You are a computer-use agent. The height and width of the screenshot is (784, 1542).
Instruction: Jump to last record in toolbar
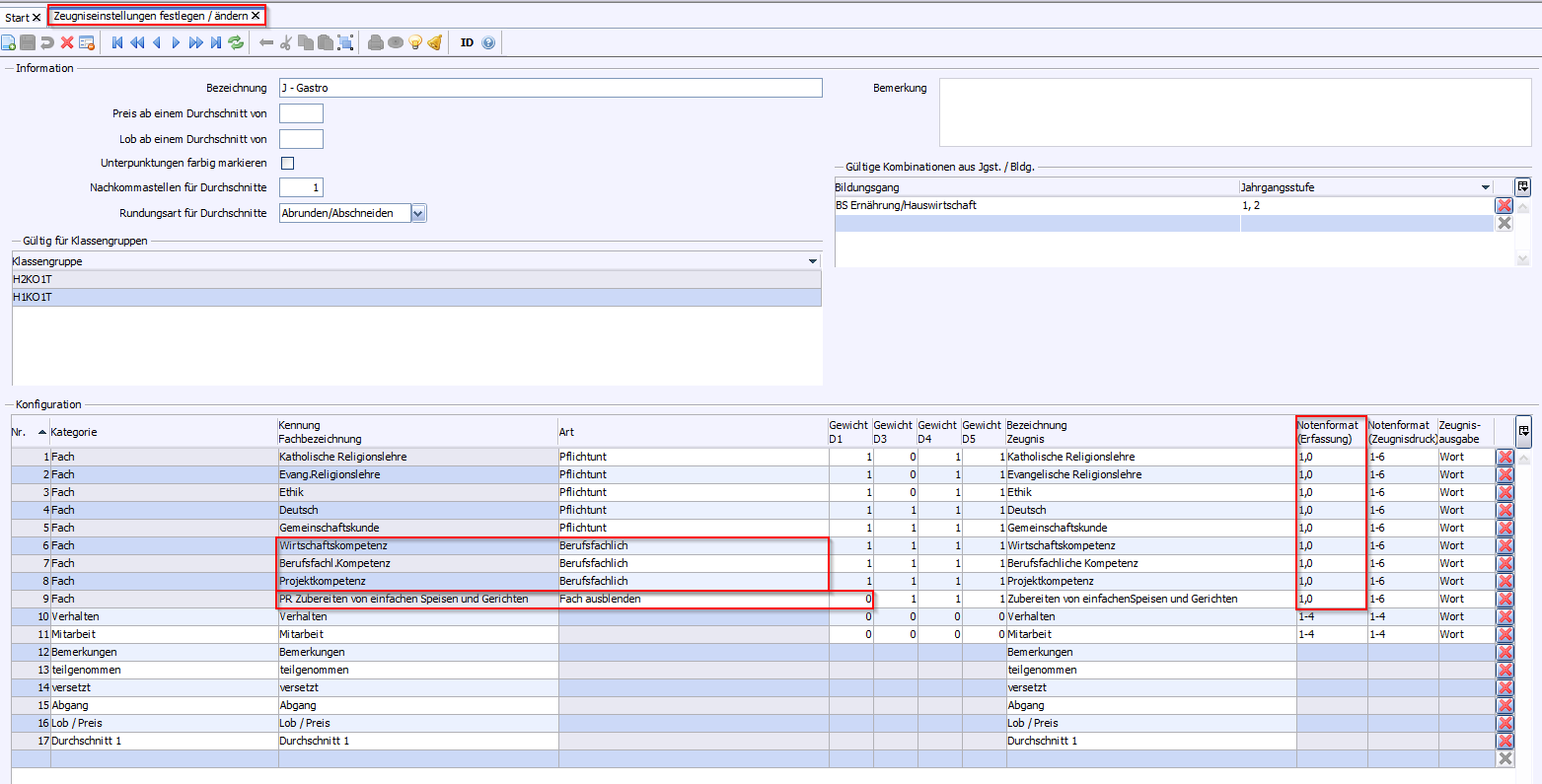[216, 42]
